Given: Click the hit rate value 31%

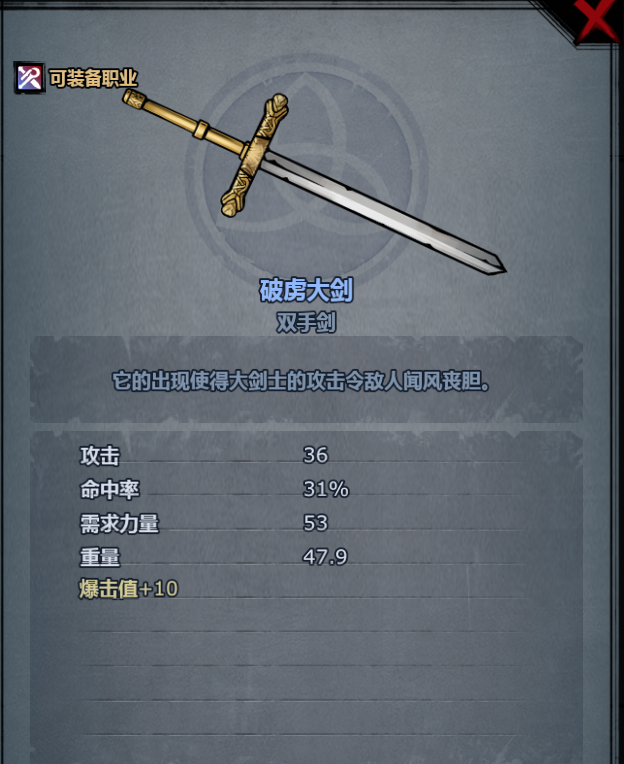Looking at the screenshot, I should (x=326, y=489).
